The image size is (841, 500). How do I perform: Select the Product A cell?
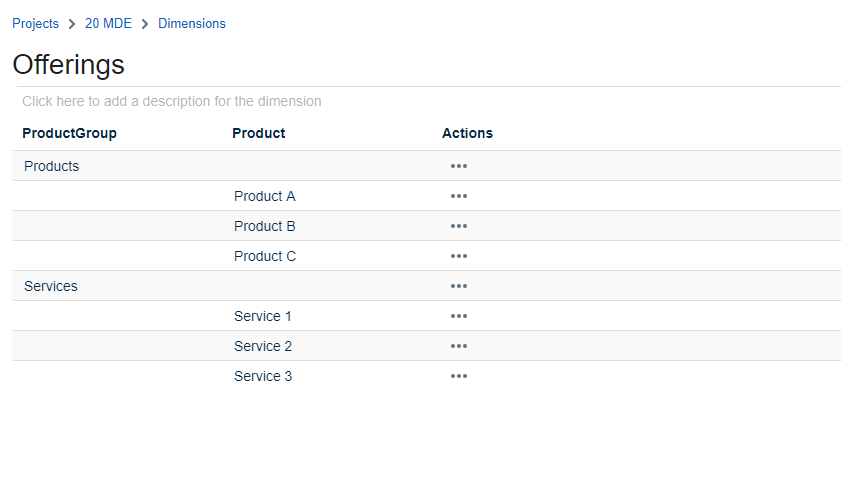(265, 196)
